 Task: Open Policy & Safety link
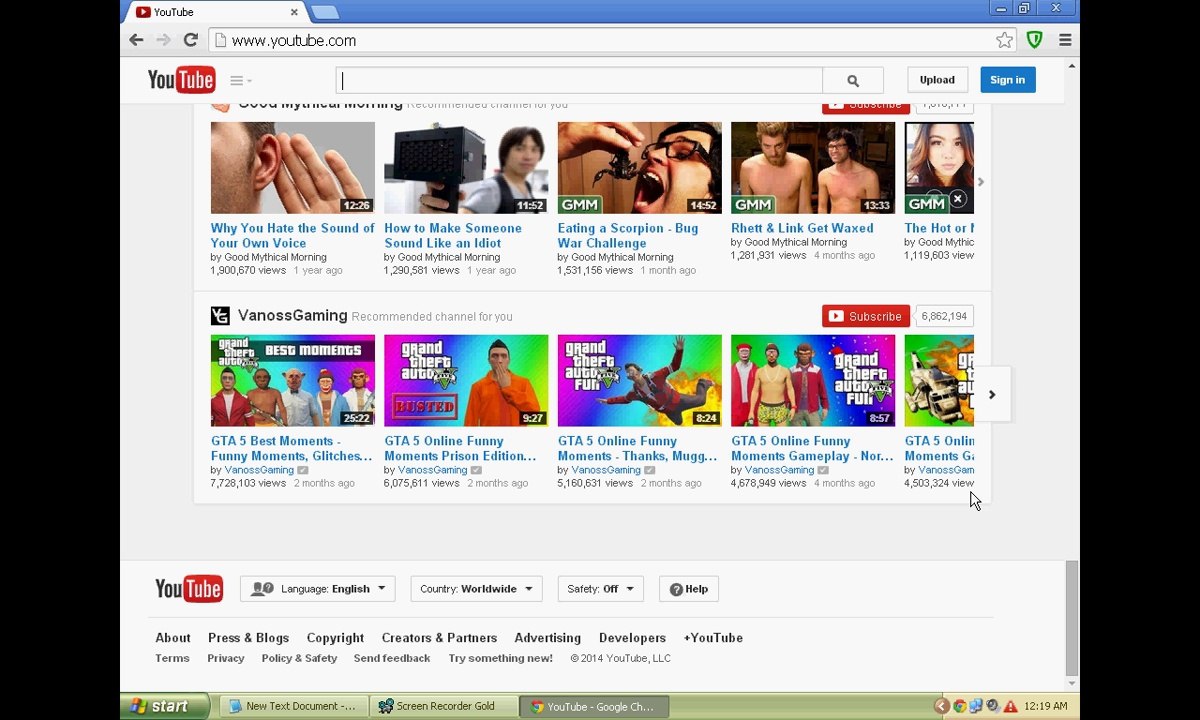tap(299, 658)
